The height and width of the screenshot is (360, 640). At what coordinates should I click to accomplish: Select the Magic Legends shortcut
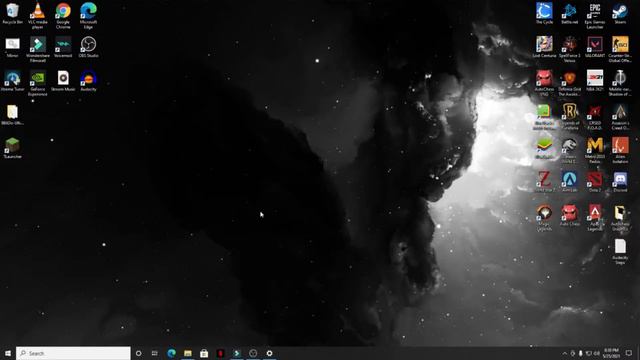544,218
